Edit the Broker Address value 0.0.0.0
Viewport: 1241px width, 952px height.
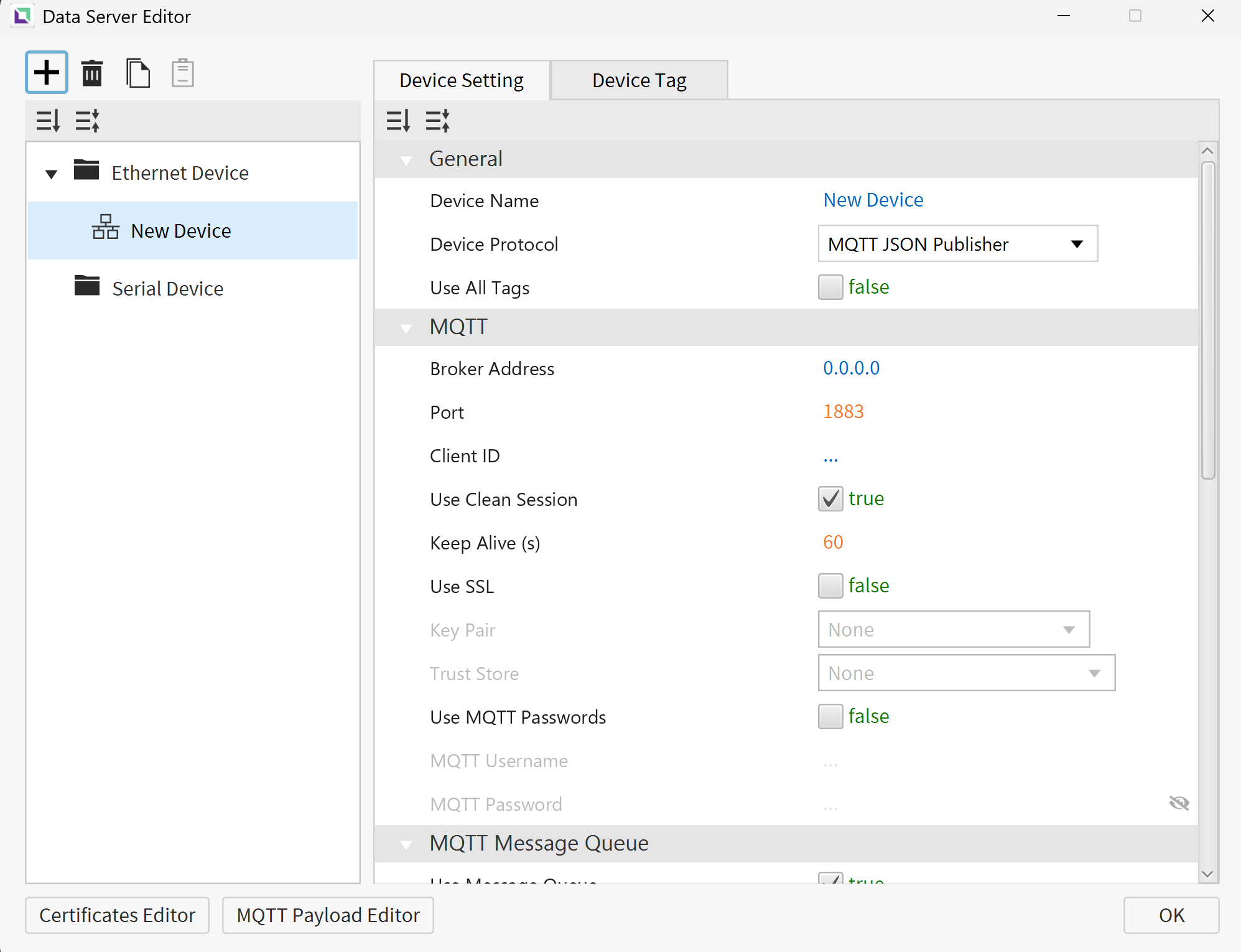[852, 368]
